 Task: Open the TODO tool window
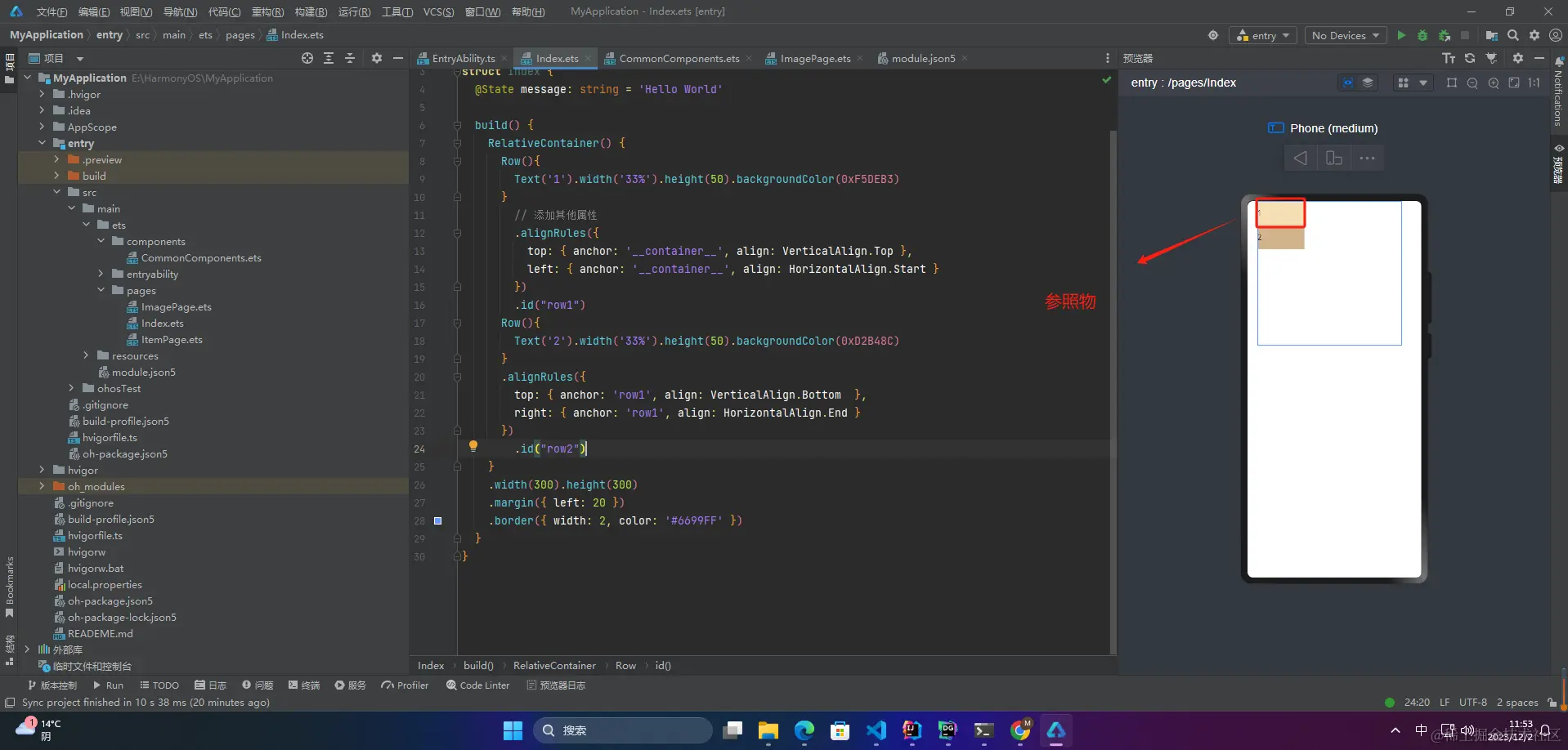pyautogui.click(x=159, y=685)
